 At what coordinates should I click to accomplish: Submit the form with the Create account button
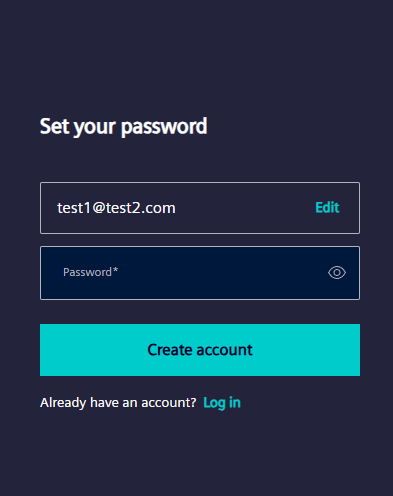(200, 350)
